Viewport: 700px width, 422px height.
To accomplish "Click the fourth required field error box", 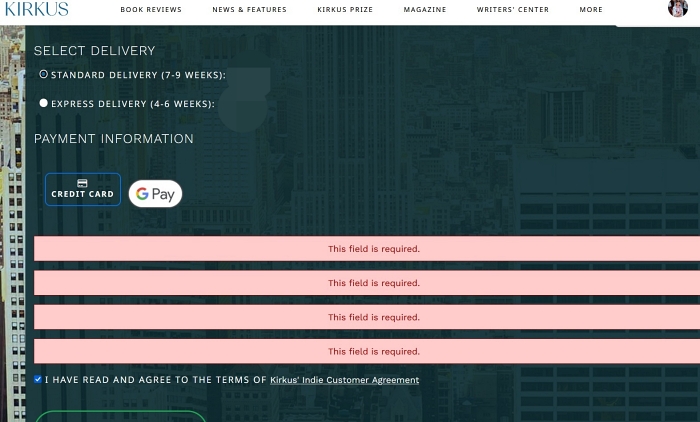I will pyautogui.click(x=373, y=351).
